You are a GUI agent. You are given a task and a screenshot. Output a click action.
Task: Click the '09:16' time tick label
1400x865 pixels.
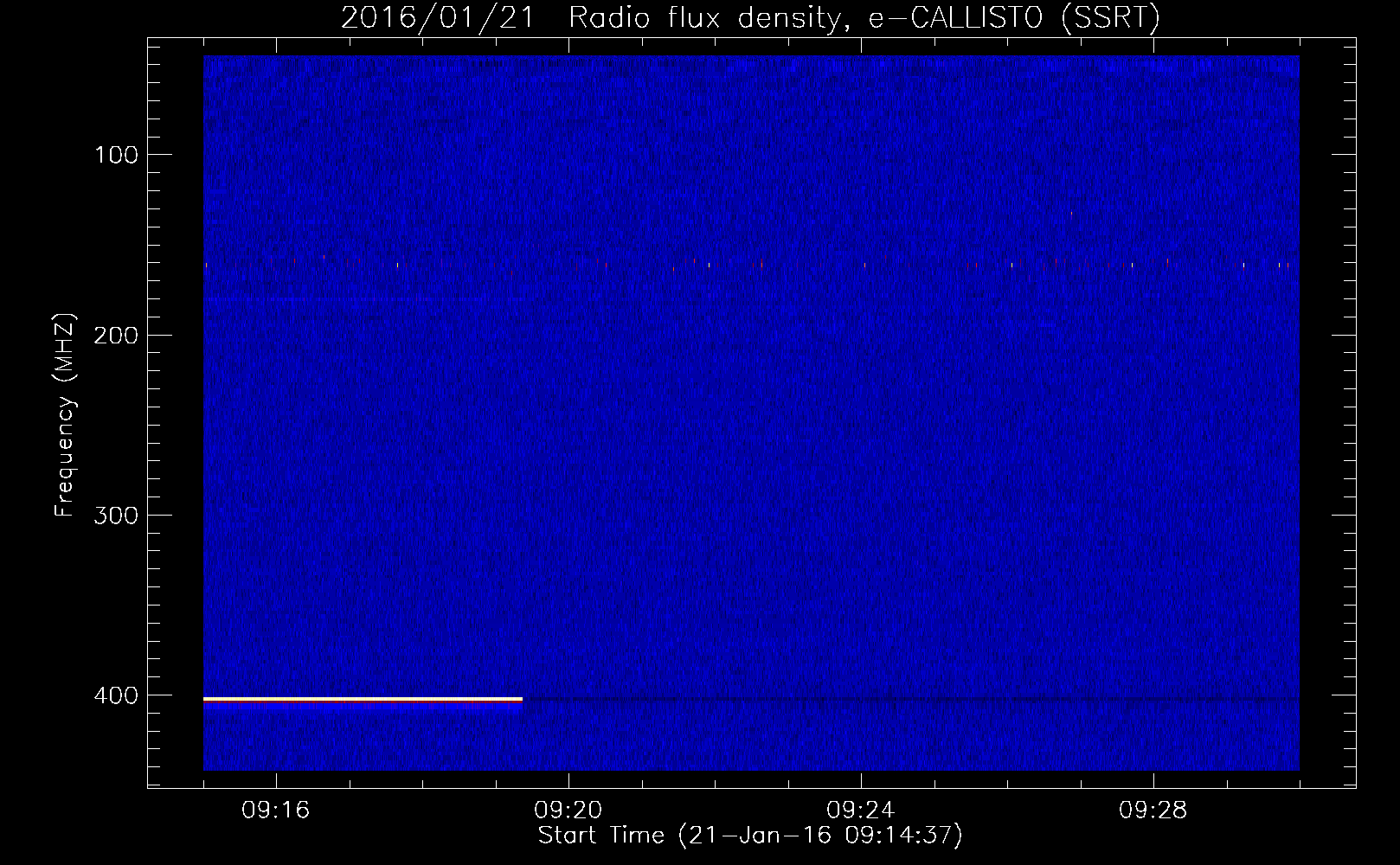point(276,811)
